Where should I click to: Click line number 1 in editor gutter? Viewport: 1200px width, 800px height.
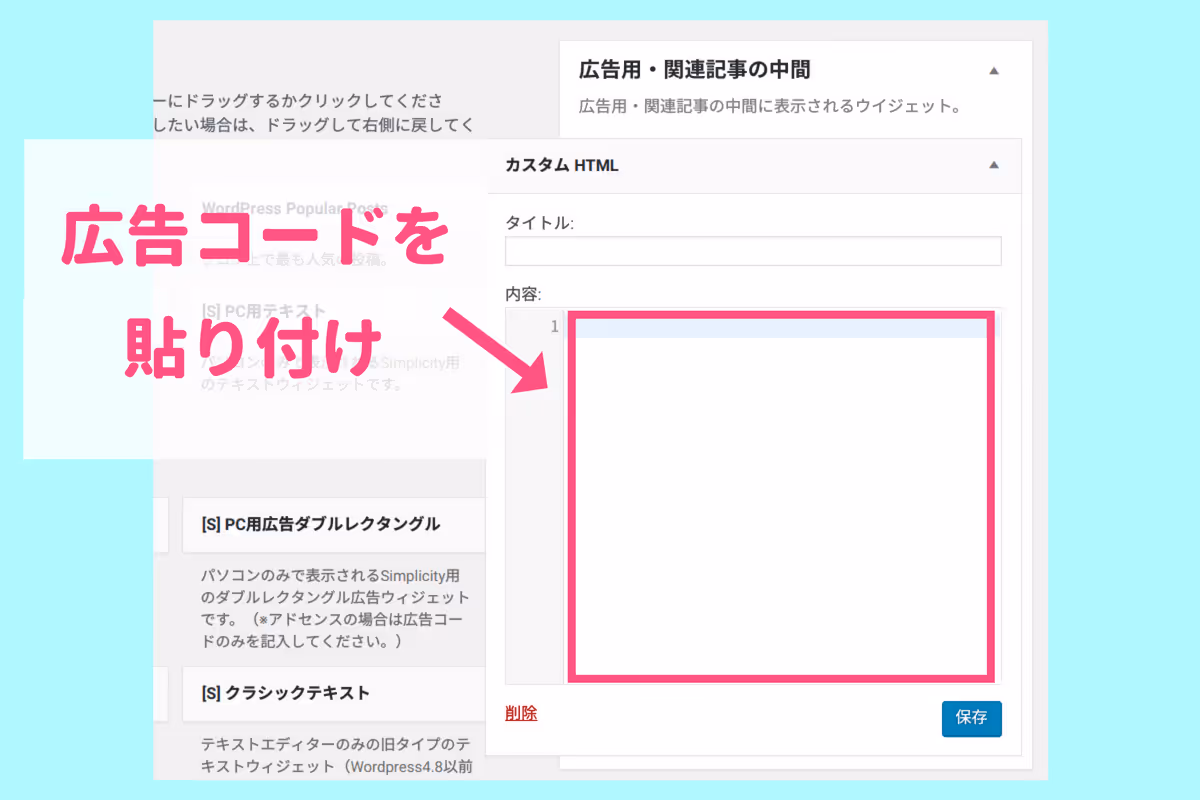pyautogui.click(x=555, y=327)
